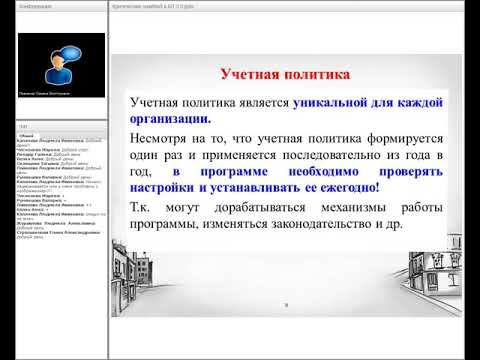Click blue text в программе необходимо проверять

click(308, 172)
